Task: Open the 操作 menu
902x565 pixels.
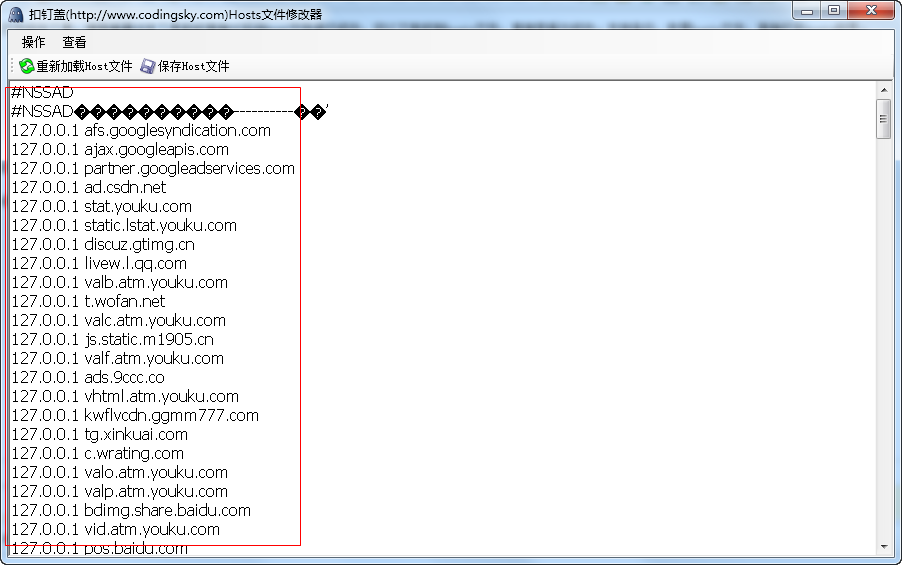Action: pos(33,42)
